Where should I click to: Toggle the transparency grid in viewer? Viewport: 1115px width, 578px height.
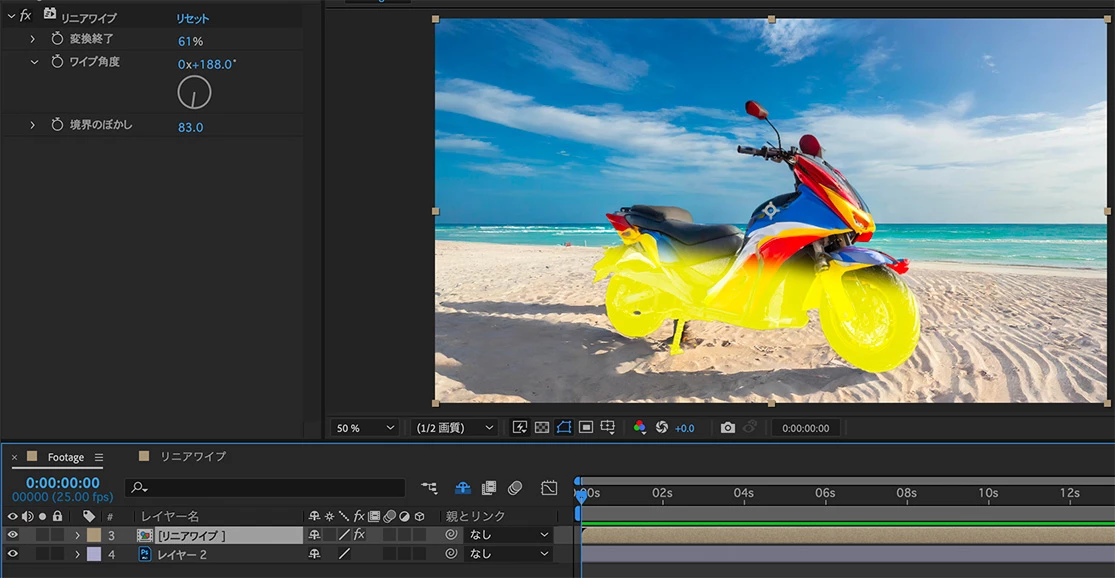(541, 428)
